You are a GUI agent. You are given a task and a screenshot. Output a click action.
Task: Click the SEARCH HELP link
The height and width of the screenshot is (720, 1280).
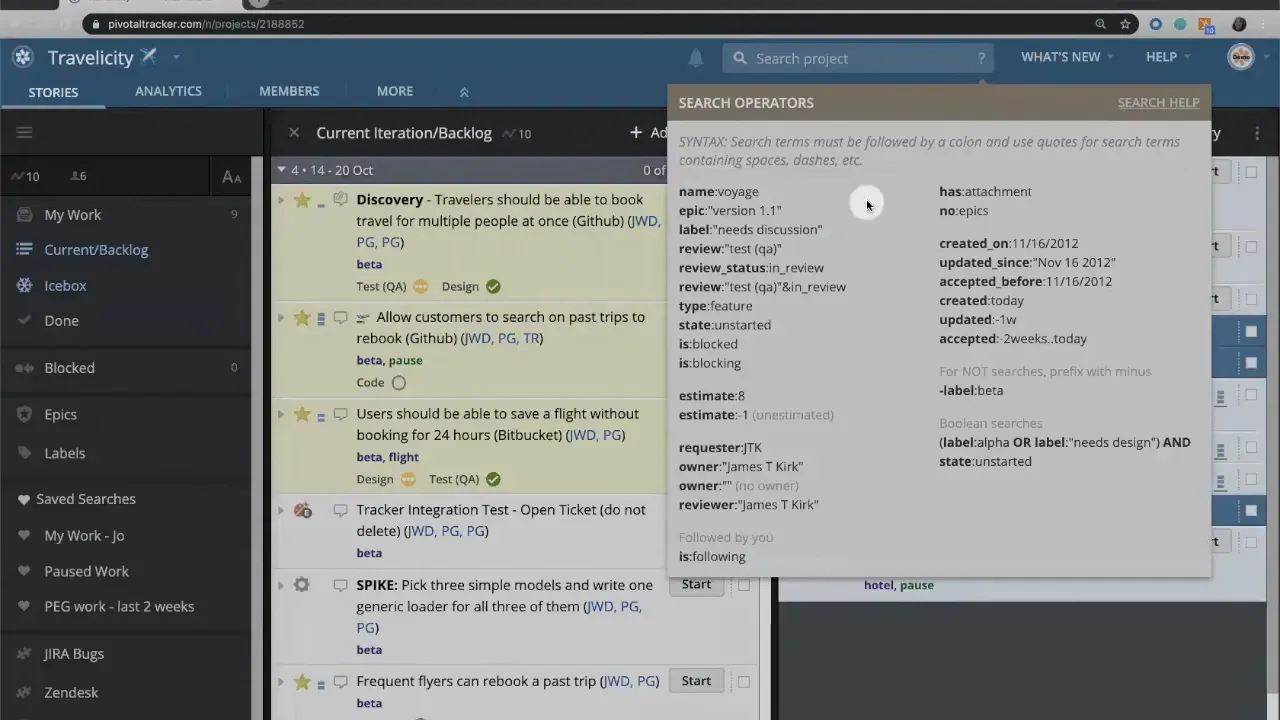(x=1158, y=102)
